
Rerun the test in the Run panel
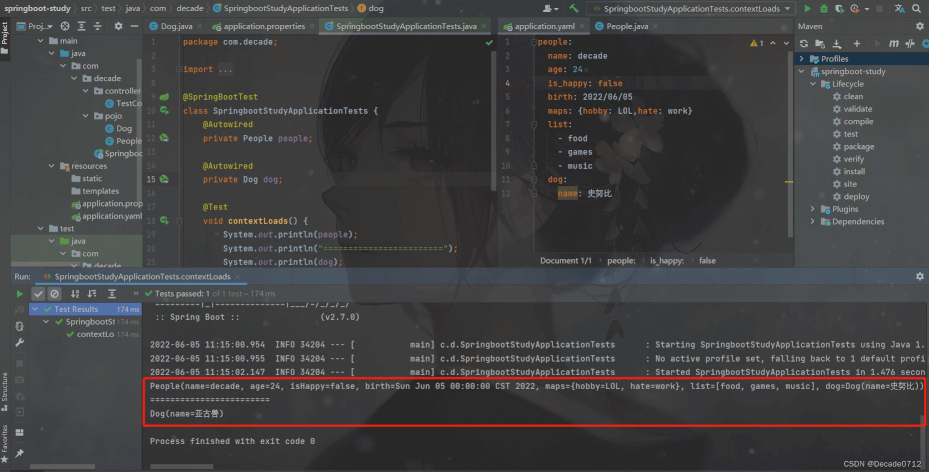(x=19, y=294)
